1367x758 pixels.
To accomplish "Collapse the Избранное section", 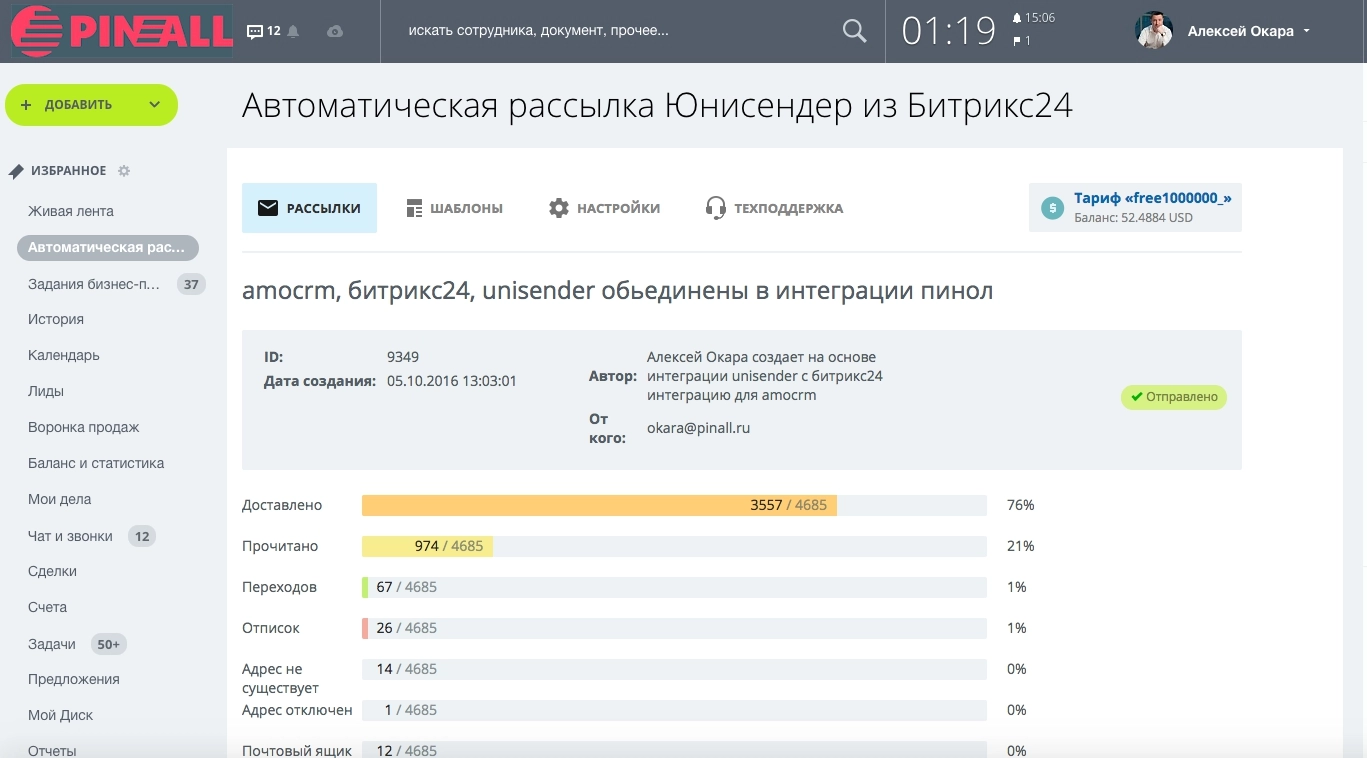I will pyautogui.click(x=68, y=171).
